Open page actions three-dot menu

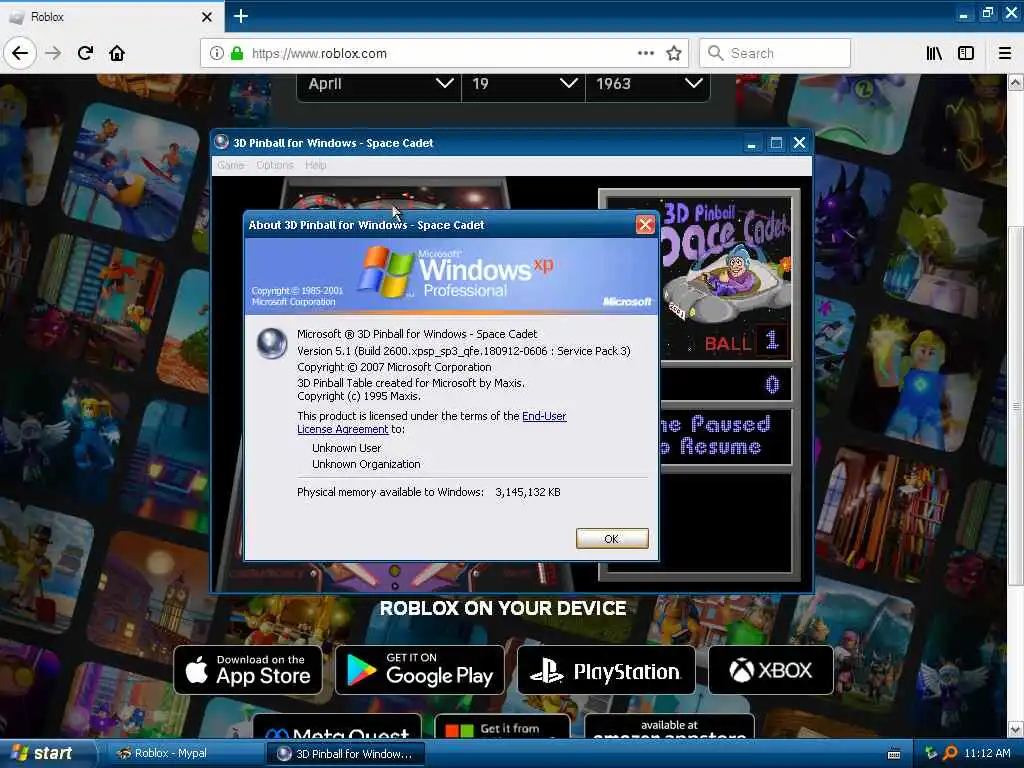(x=645, y=53)
